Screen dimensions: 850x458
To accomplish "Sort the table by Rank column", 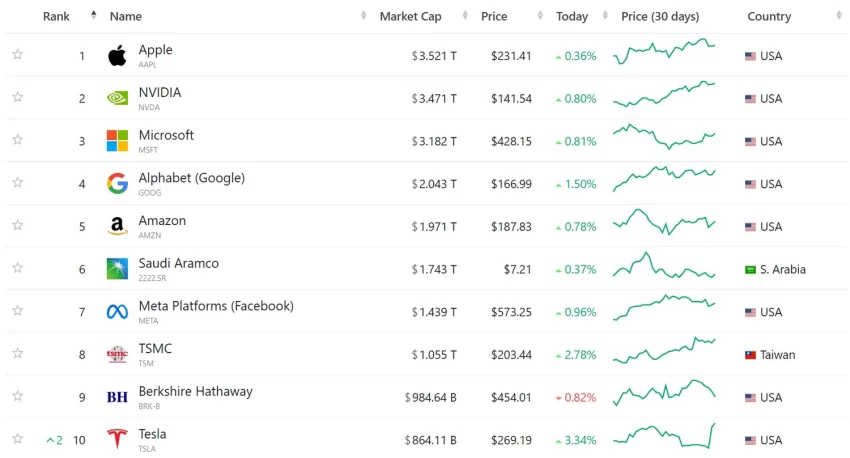I will point(56,16).
